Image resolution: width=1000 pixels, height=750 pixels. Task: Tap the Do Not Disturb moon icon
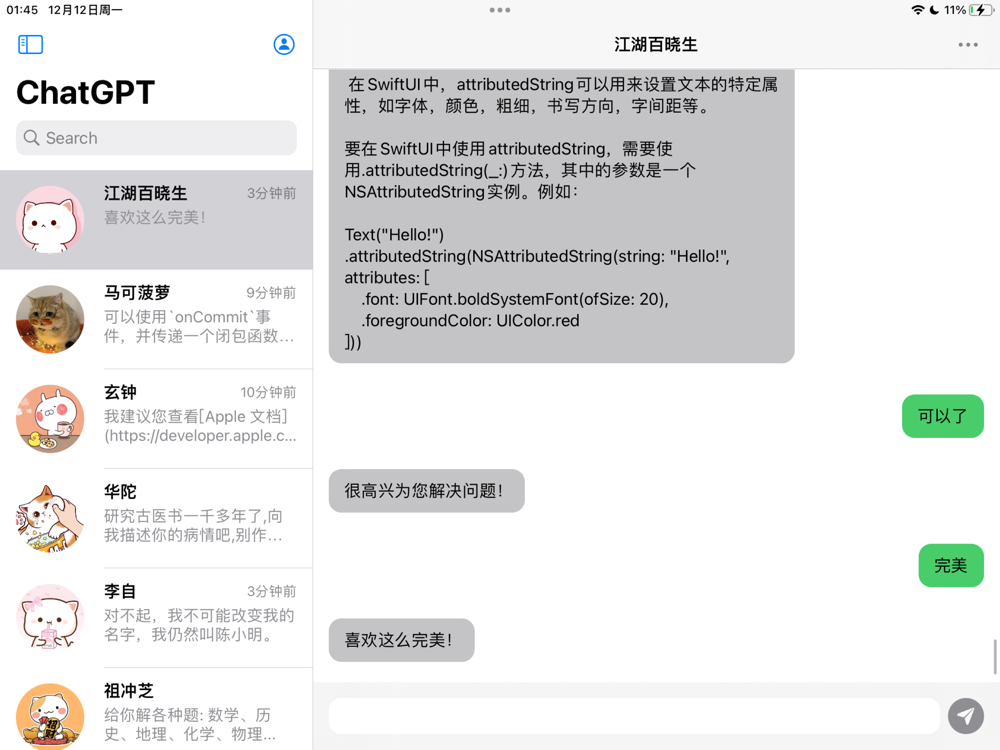click(x=934, y=10)
